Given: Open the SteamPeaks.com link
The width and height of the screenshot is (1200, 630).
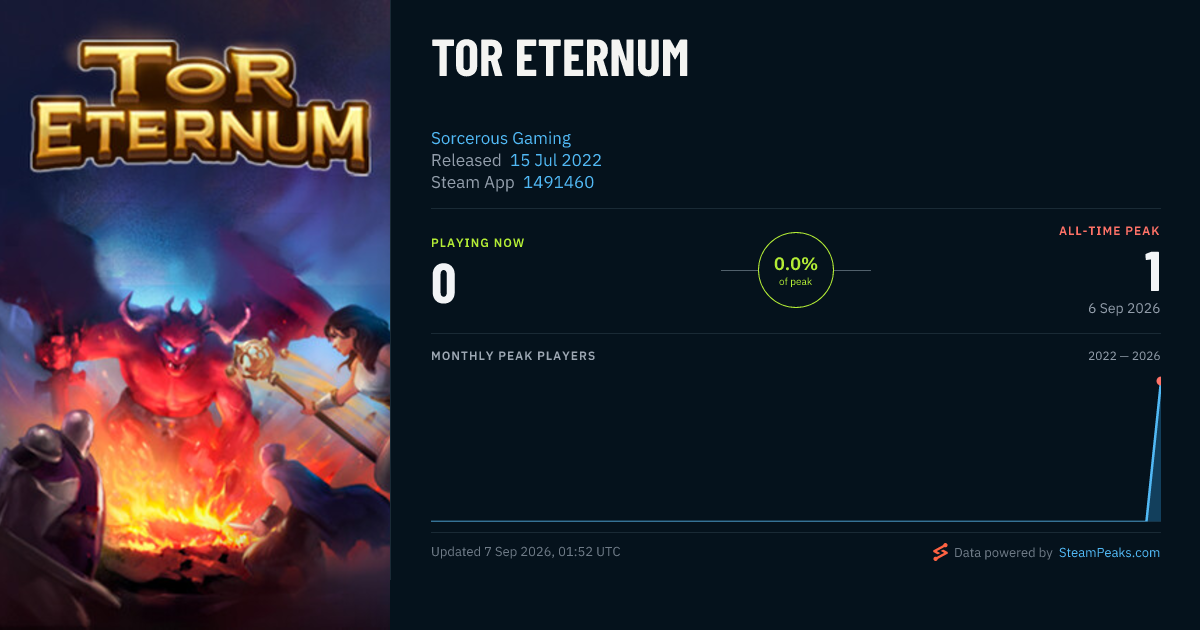Looking at the screenshot, I should (1109, 553).
